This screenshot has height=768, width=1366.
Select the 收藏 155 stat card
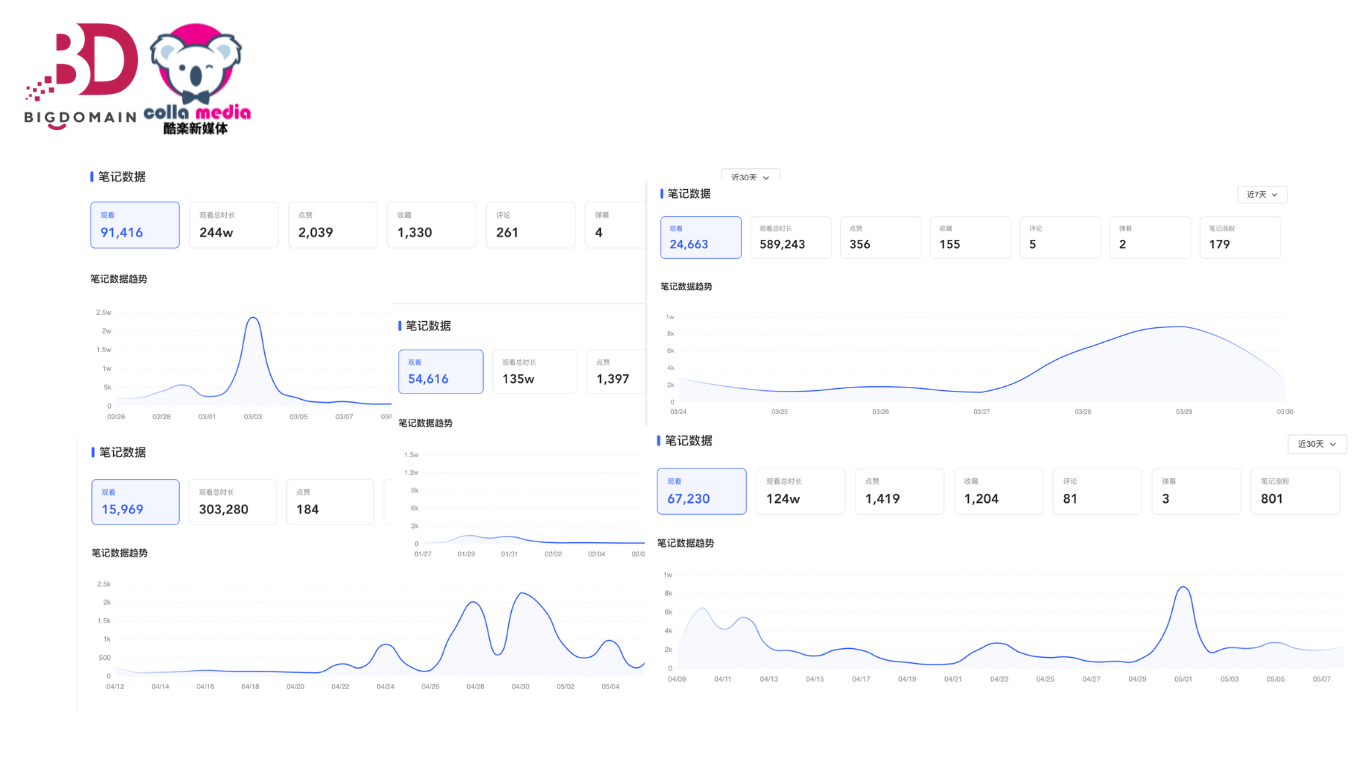971,238
